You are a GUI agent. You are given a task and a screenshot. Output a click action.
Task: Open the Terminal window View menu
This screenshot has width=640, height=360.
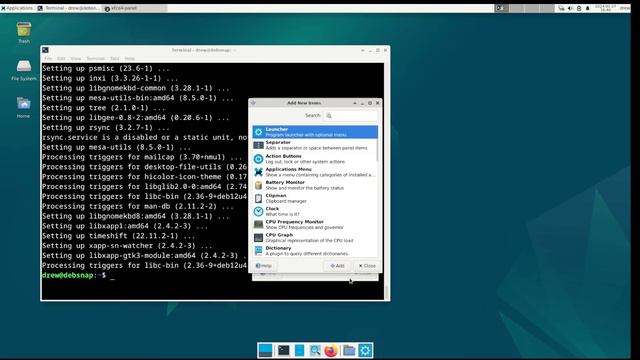tap(76, 59)
